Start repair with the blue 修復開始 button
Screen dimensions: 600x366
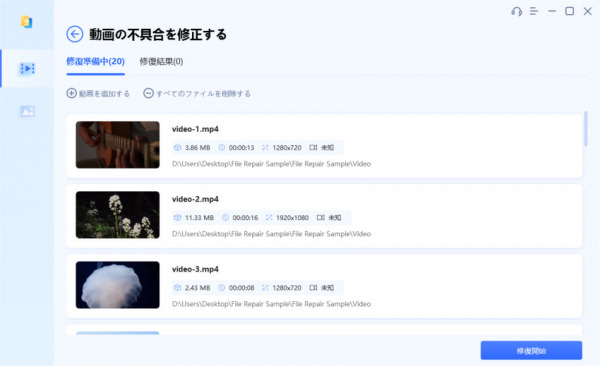(x=531, y=350)
